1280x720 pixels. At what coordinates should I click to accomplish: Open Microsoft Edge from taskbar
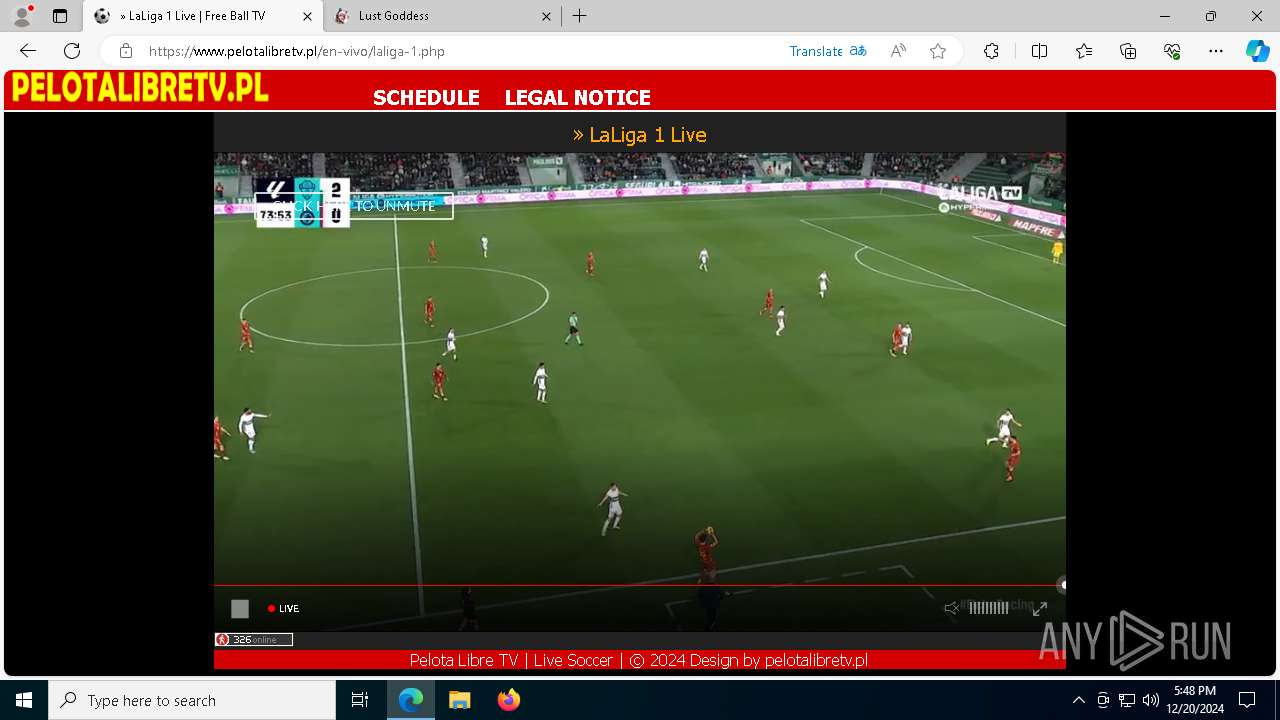point(411,700)
